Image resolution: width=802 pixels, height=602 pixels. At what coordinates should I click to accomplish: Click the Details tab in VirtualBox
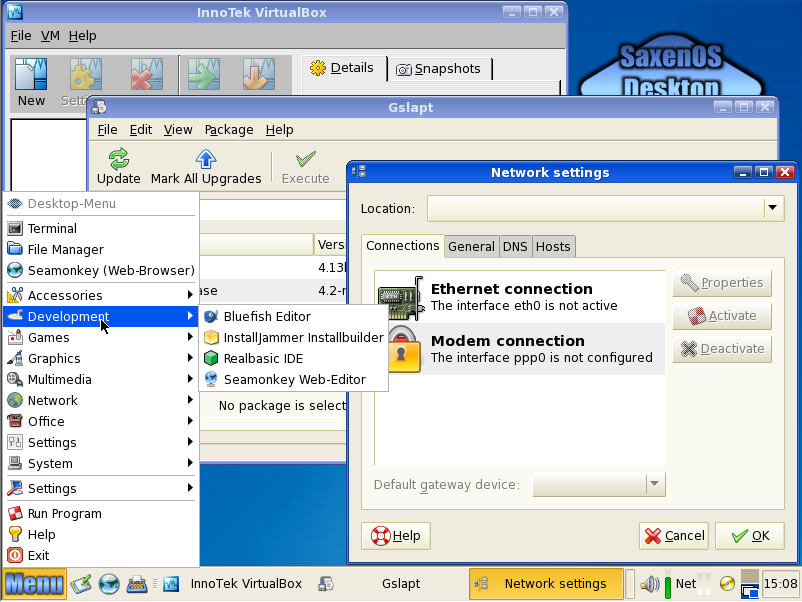342,68
